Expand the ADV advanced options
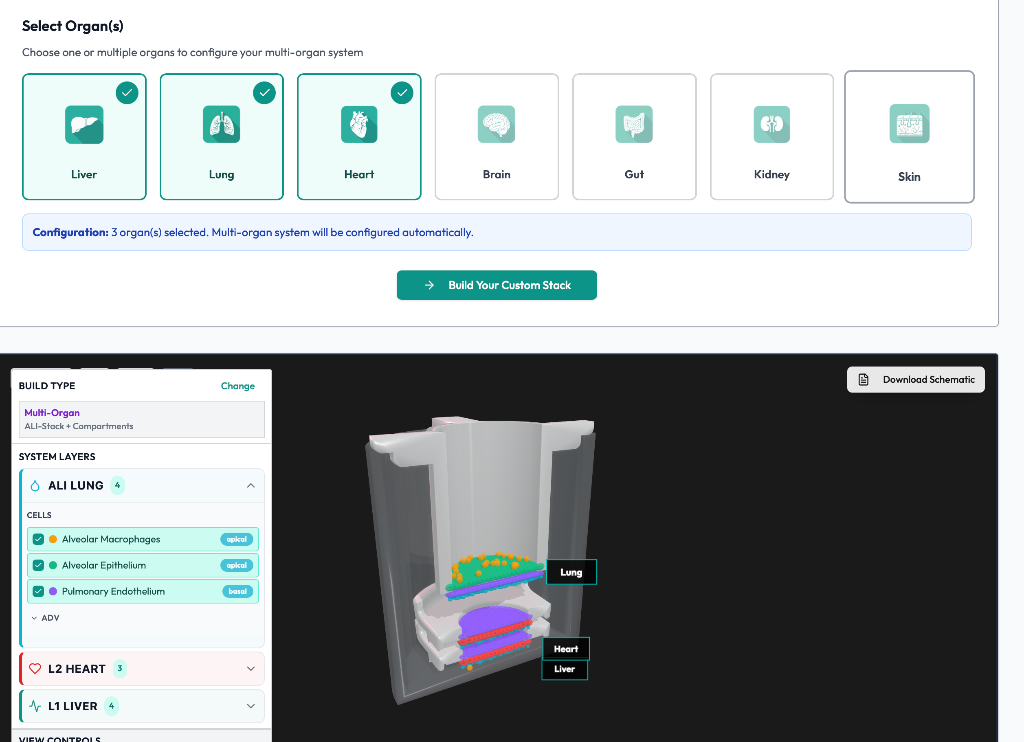Image resolution: width=1024 pixels, height=742 pixels. click(45, 618)
